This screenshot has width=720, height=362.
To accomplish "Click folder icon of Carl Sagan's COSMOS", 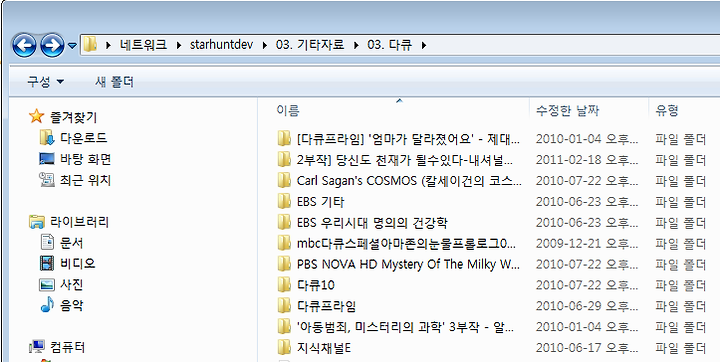I will [284, 180].
